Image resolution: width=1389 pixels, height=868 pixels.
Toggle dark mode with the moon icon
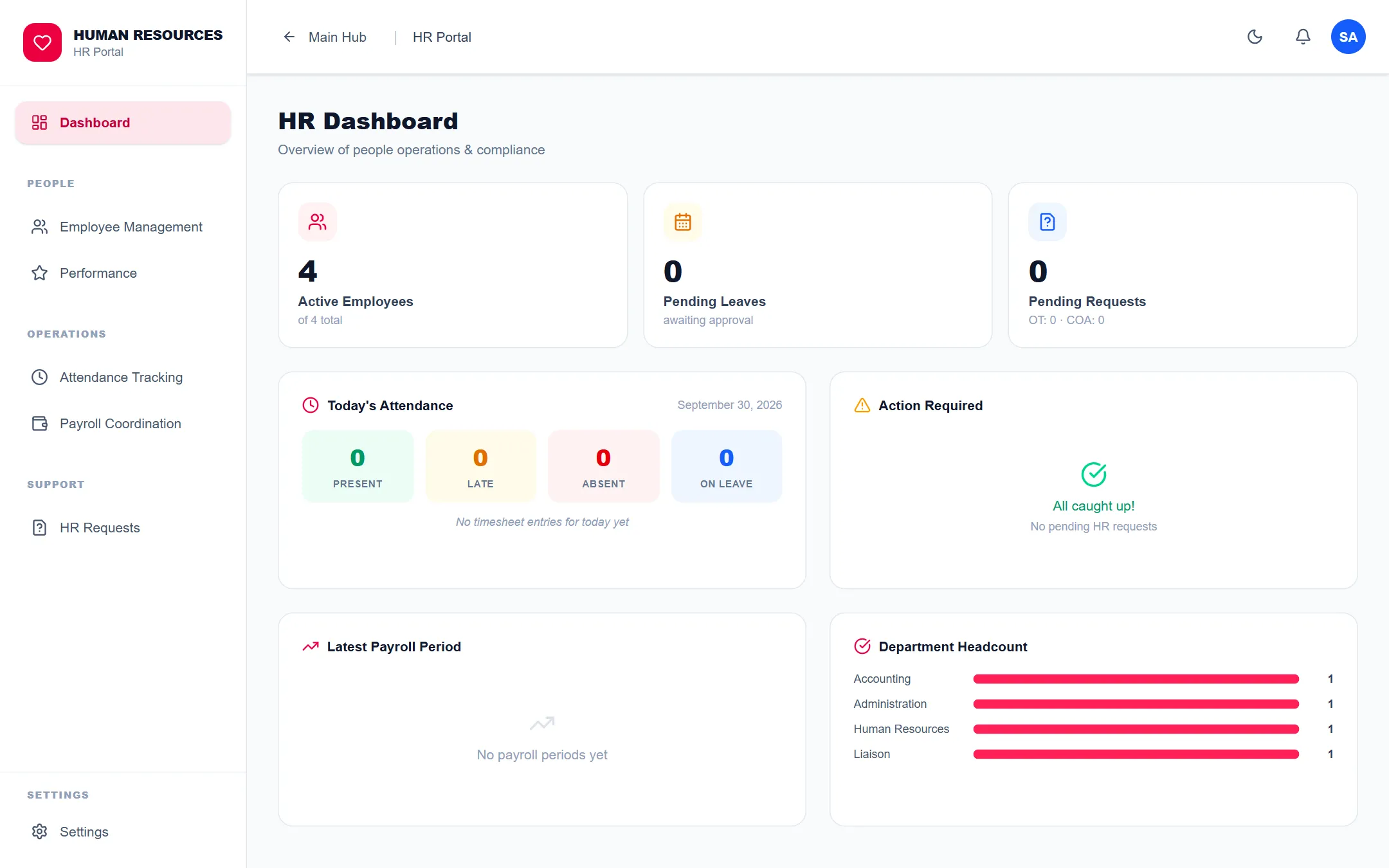tap(1255, 37)
